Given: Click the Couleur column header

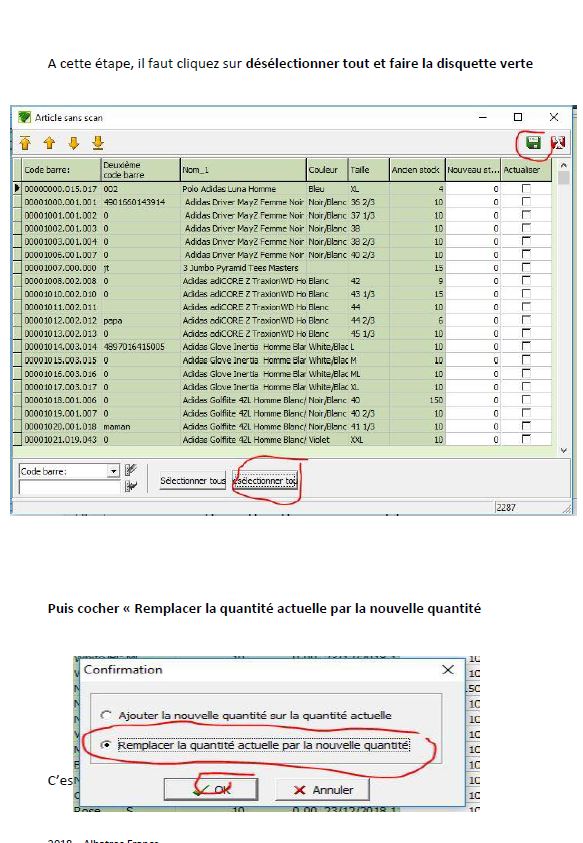Looking at the screenshot, I should click(328, 170).
